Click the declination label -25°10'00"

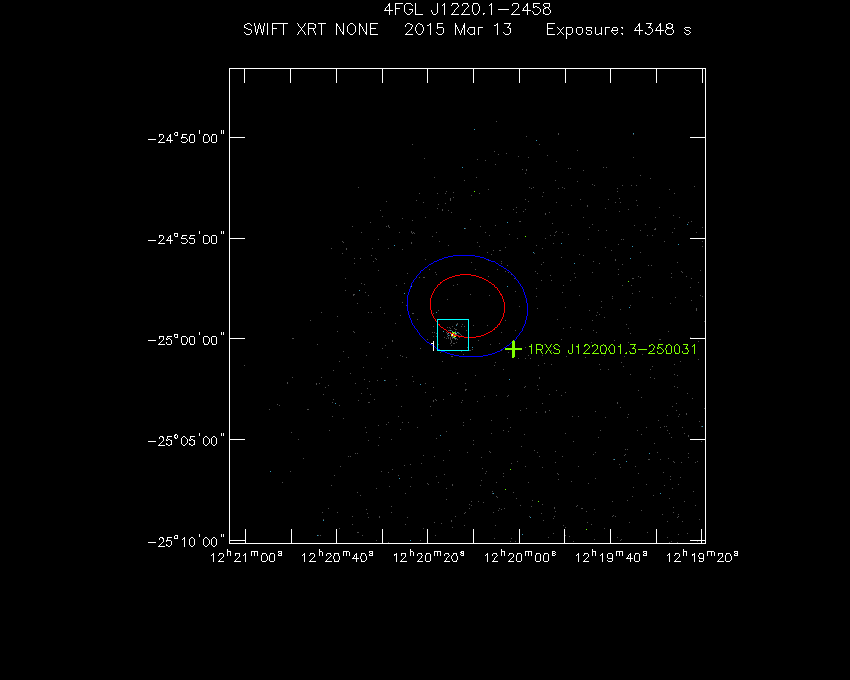(x=186, y=541)
